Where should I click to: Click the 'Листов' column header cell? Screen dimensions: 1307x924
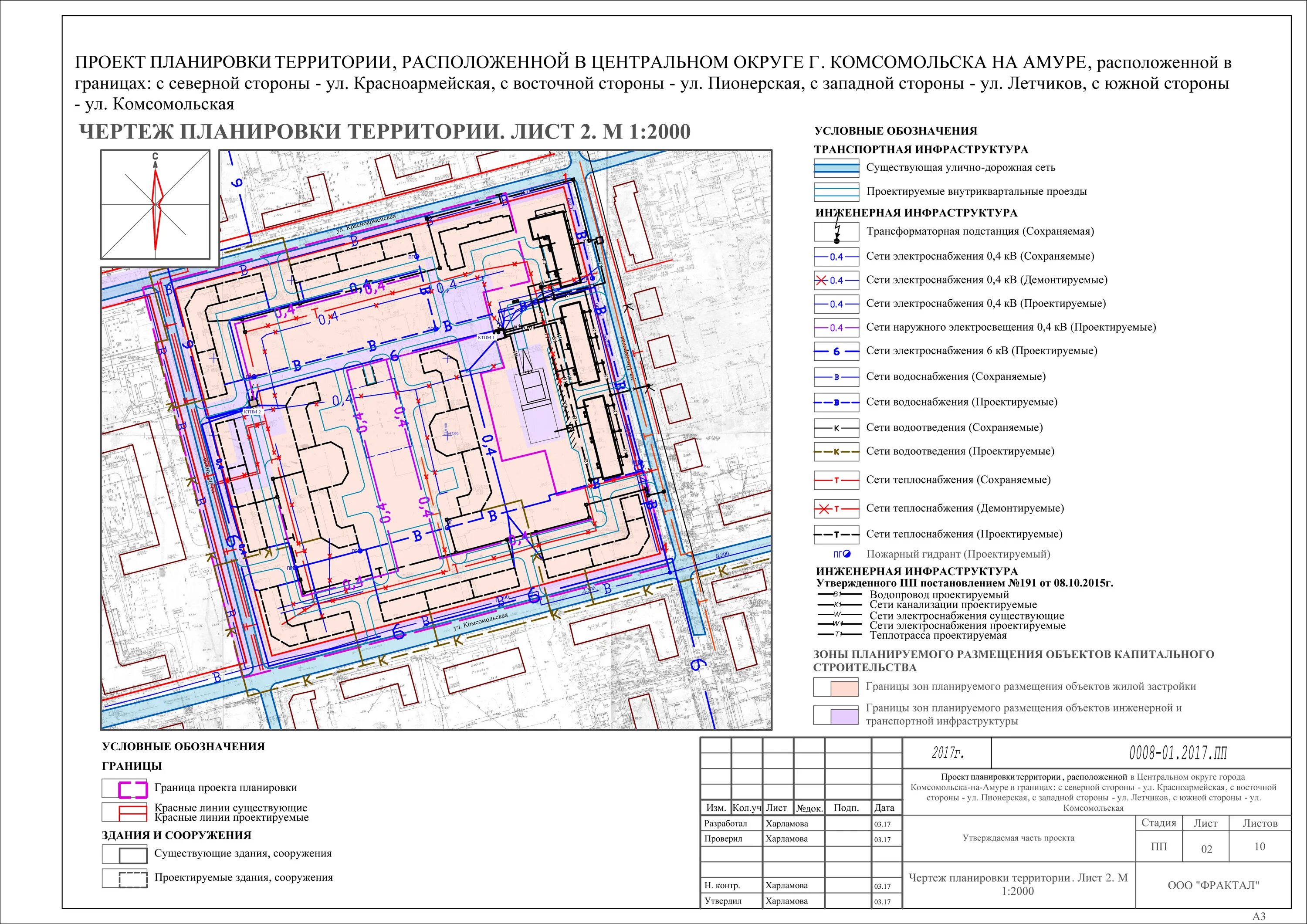click(1260, 824)
